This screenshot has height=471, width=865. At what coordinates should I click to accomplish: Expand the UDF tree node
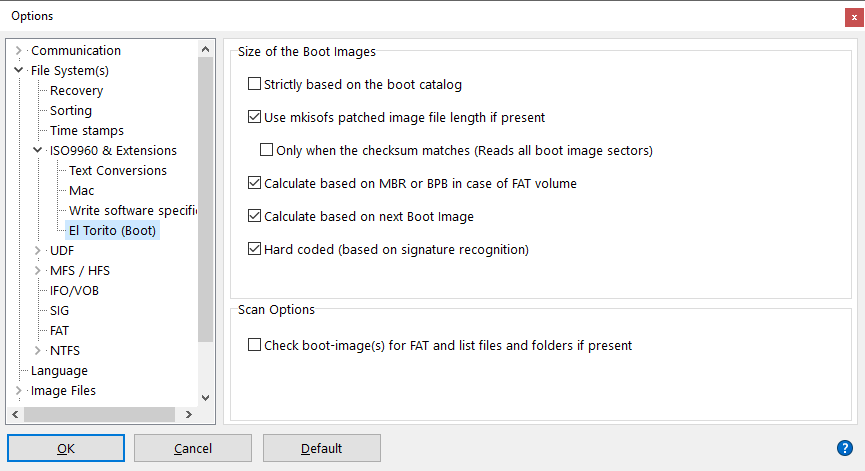point(38,251)
